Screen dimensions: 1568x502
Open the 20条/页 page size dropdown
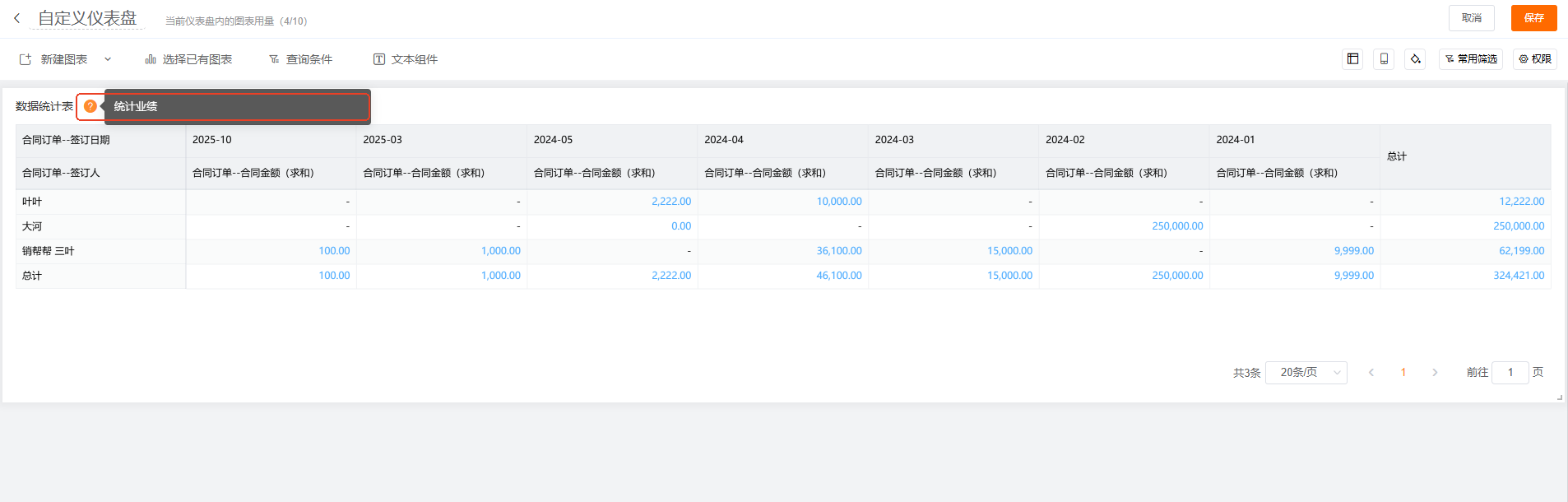pyautogui.click(x=1306, y=373)
